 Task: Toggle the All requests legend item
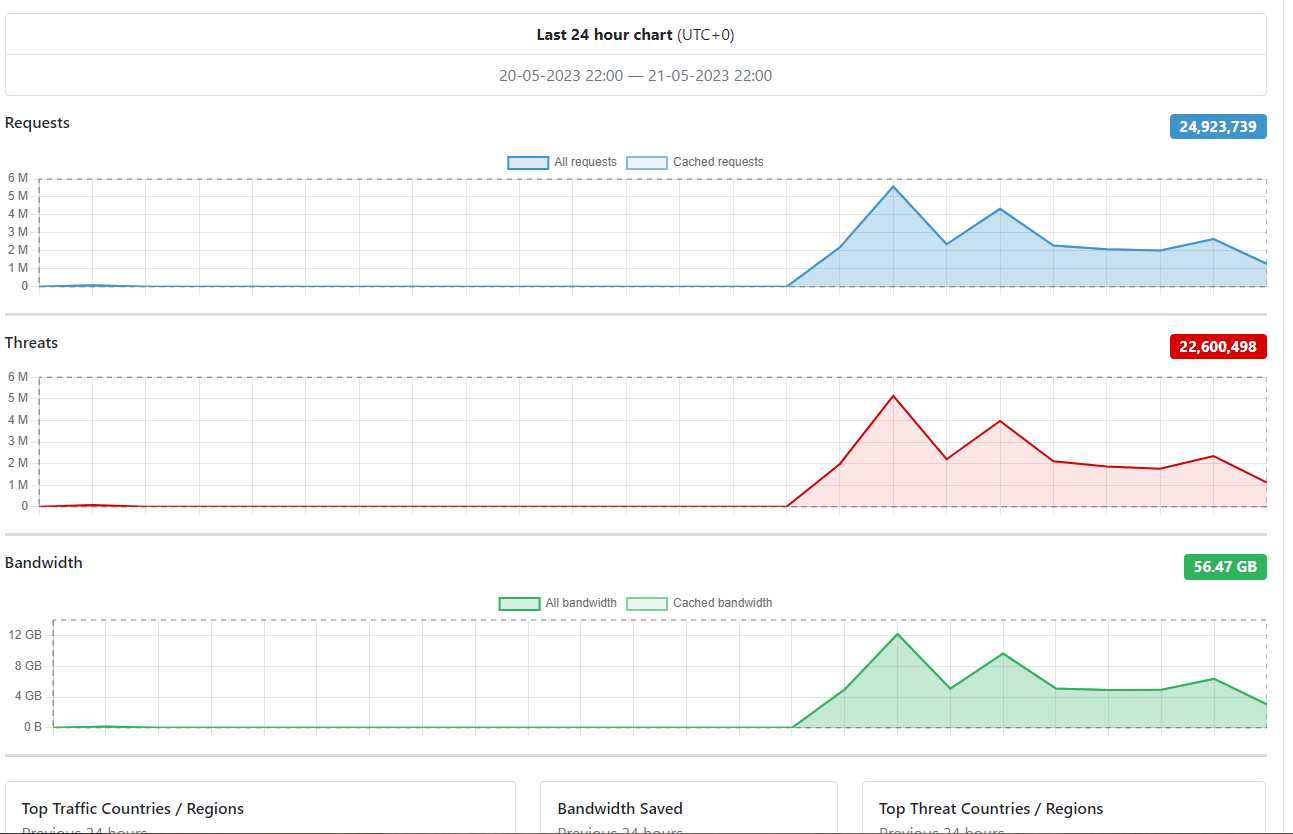[562, 162]
